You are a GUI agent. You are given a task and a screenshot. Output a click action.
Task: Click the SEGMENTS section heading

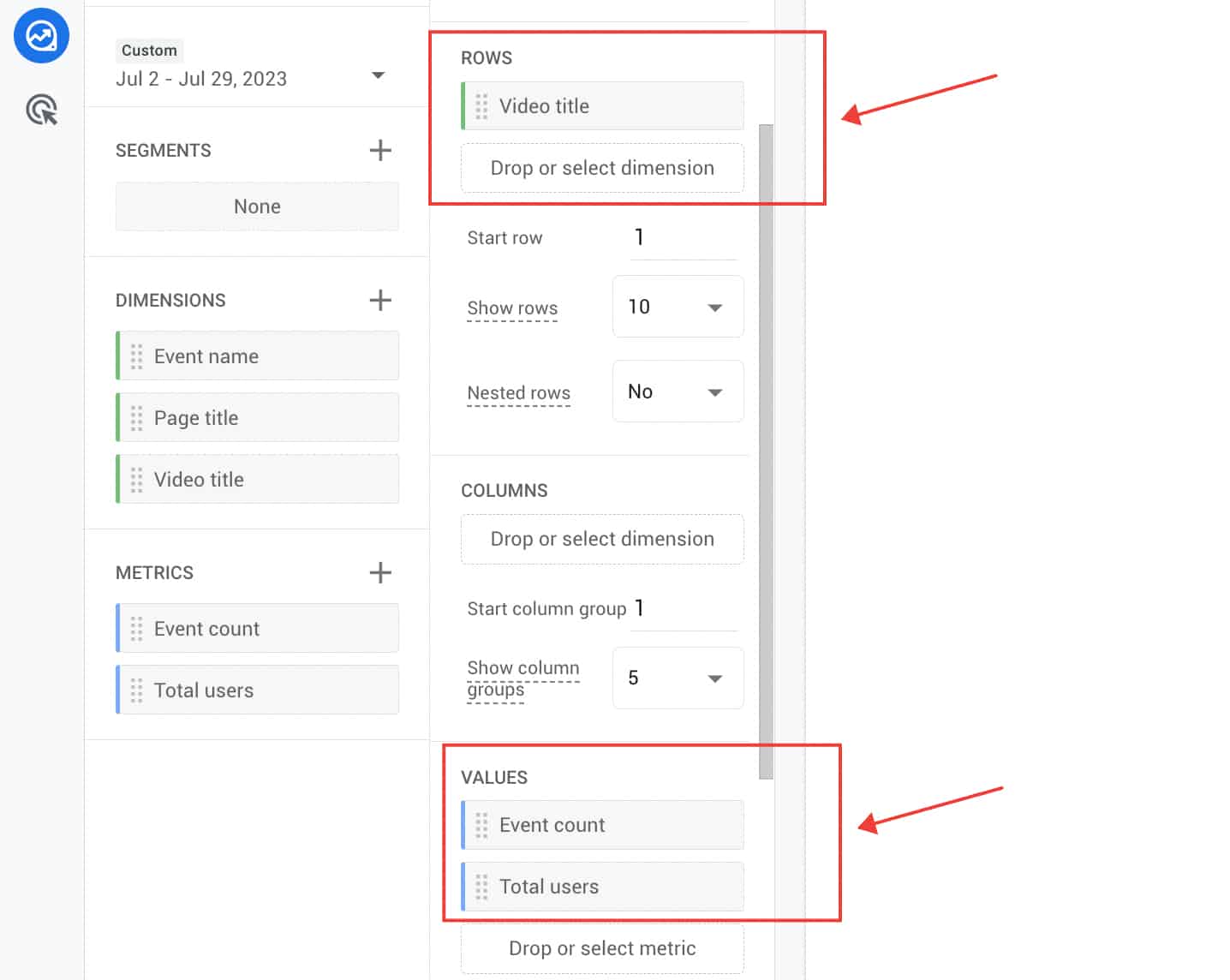click(x=164, y=151)
